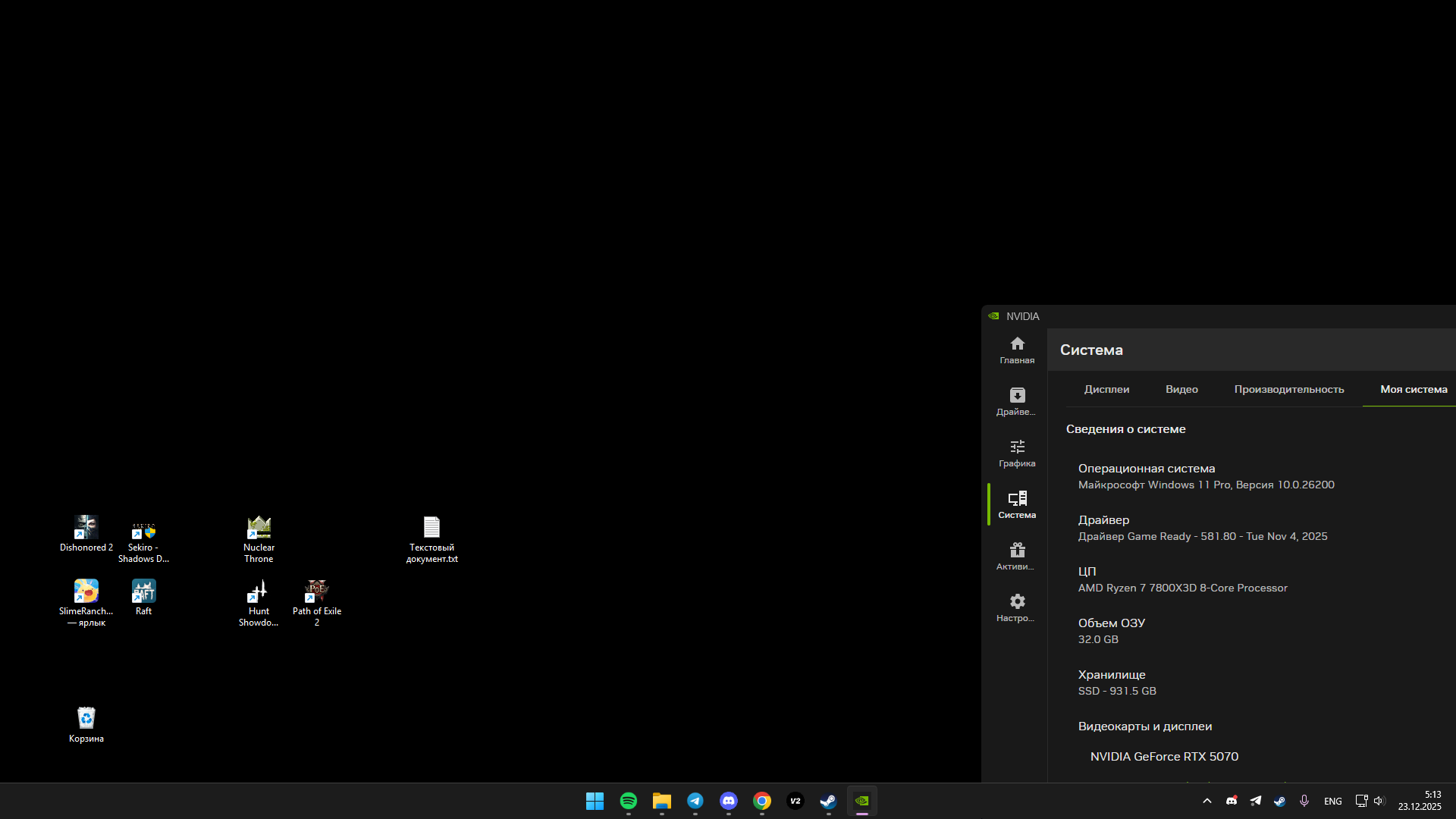Viewport: 1456px width, 819px height.
Task: Click the Windows Start button
Action: pos(595,801)
